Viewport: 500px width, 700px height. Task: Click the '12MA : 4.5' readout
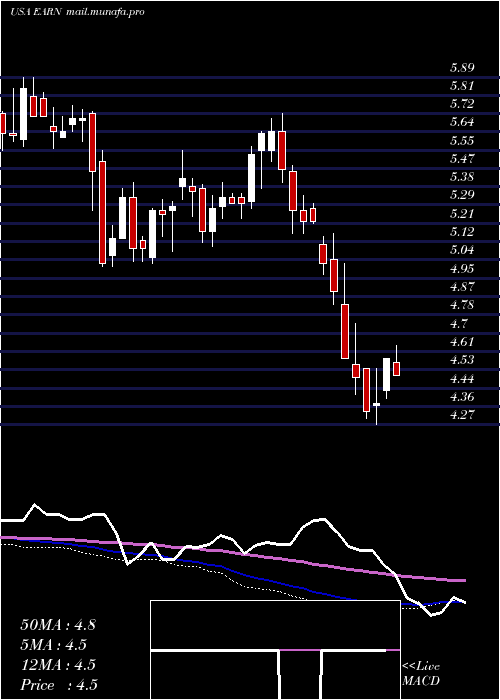point(58,665)
